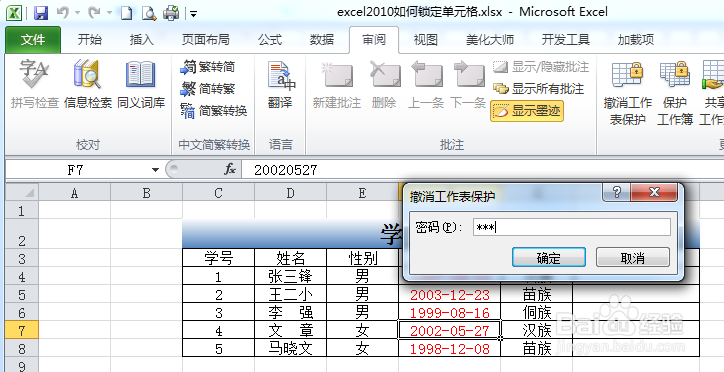Click the cell containing 张三锋
The width and height of the screenshot is (724, 372).
tap(290, 276)
